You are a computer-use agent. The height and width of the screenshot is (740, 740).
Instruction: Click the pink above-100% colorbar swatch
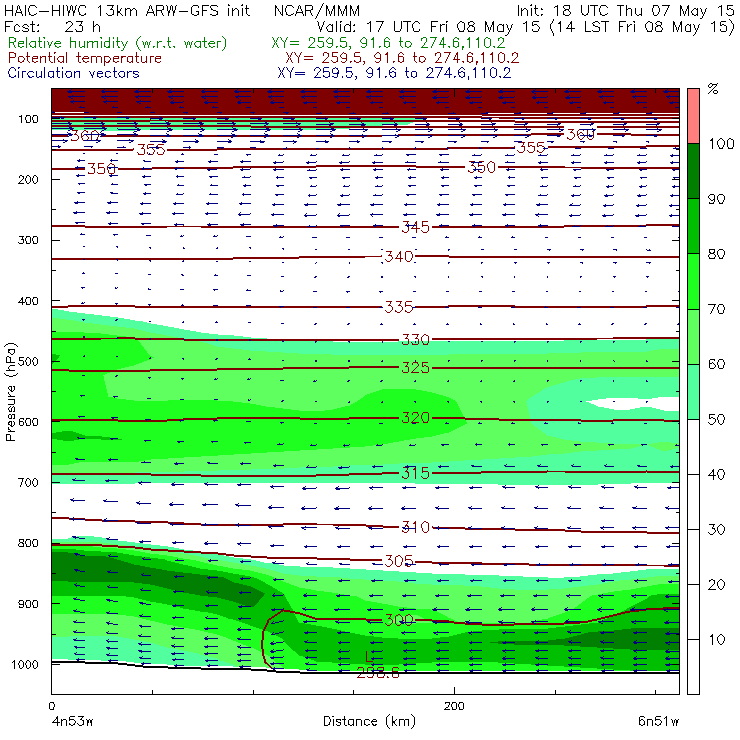tap(693, 116)
